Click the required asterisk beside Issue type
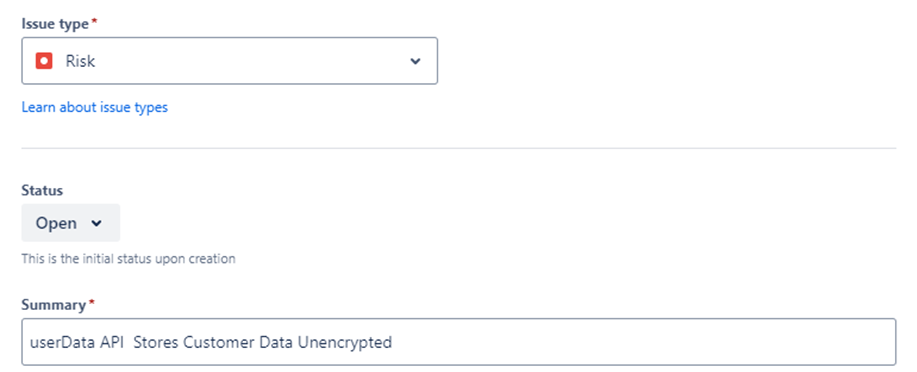917x372 pixels. point(94,22)
